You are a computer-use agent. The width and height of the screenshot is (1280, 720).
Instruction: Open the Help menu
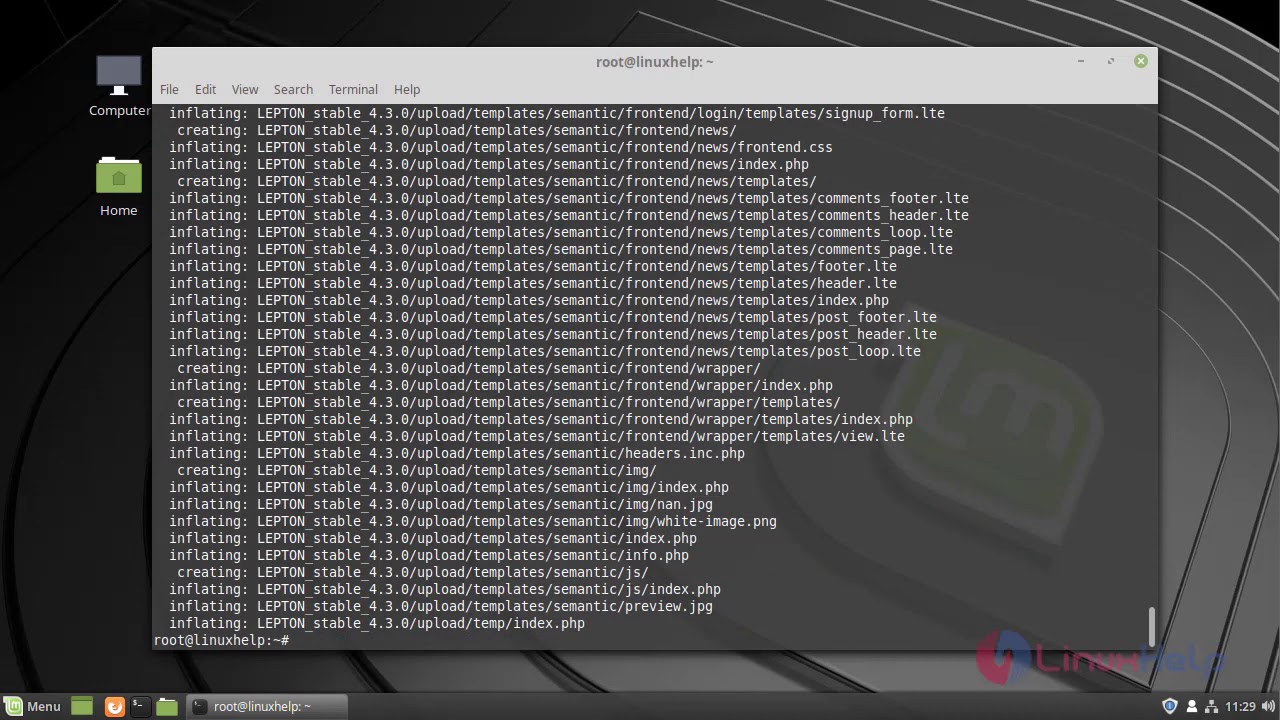(407, 89)
